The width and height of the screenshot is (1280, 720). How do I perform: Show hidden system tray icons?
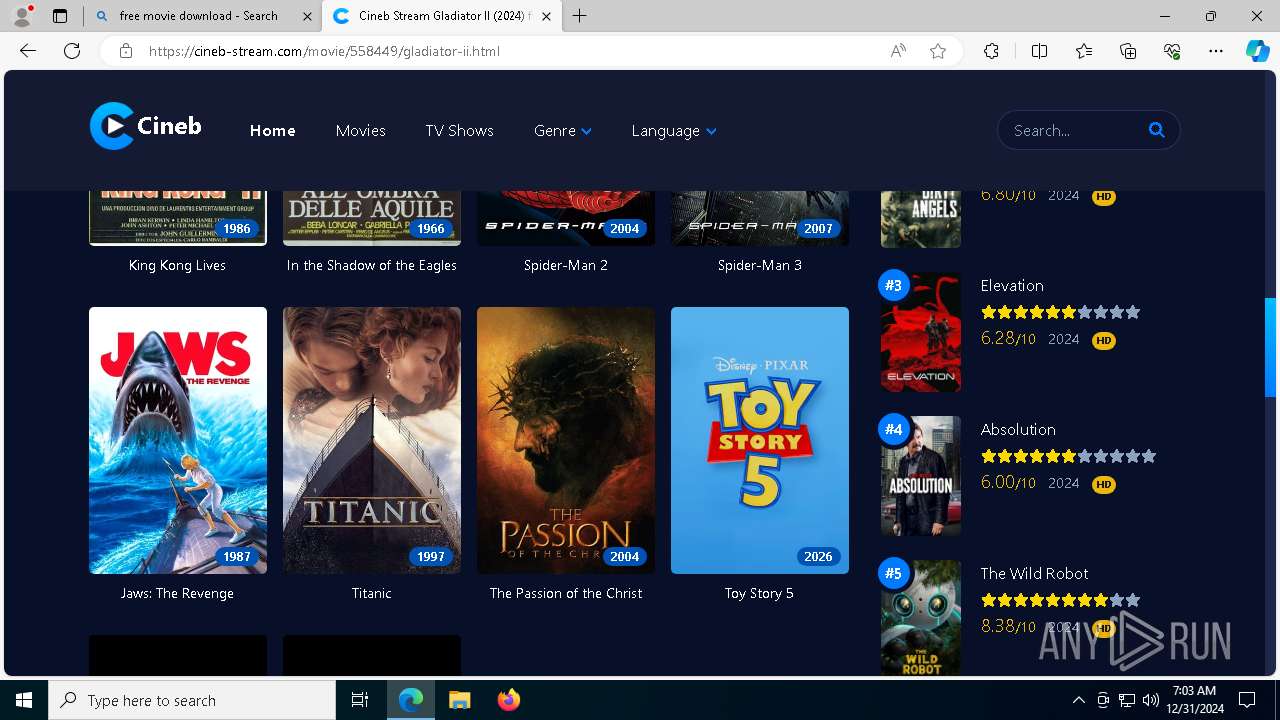pyautogui.click(x=1078, y=700)
